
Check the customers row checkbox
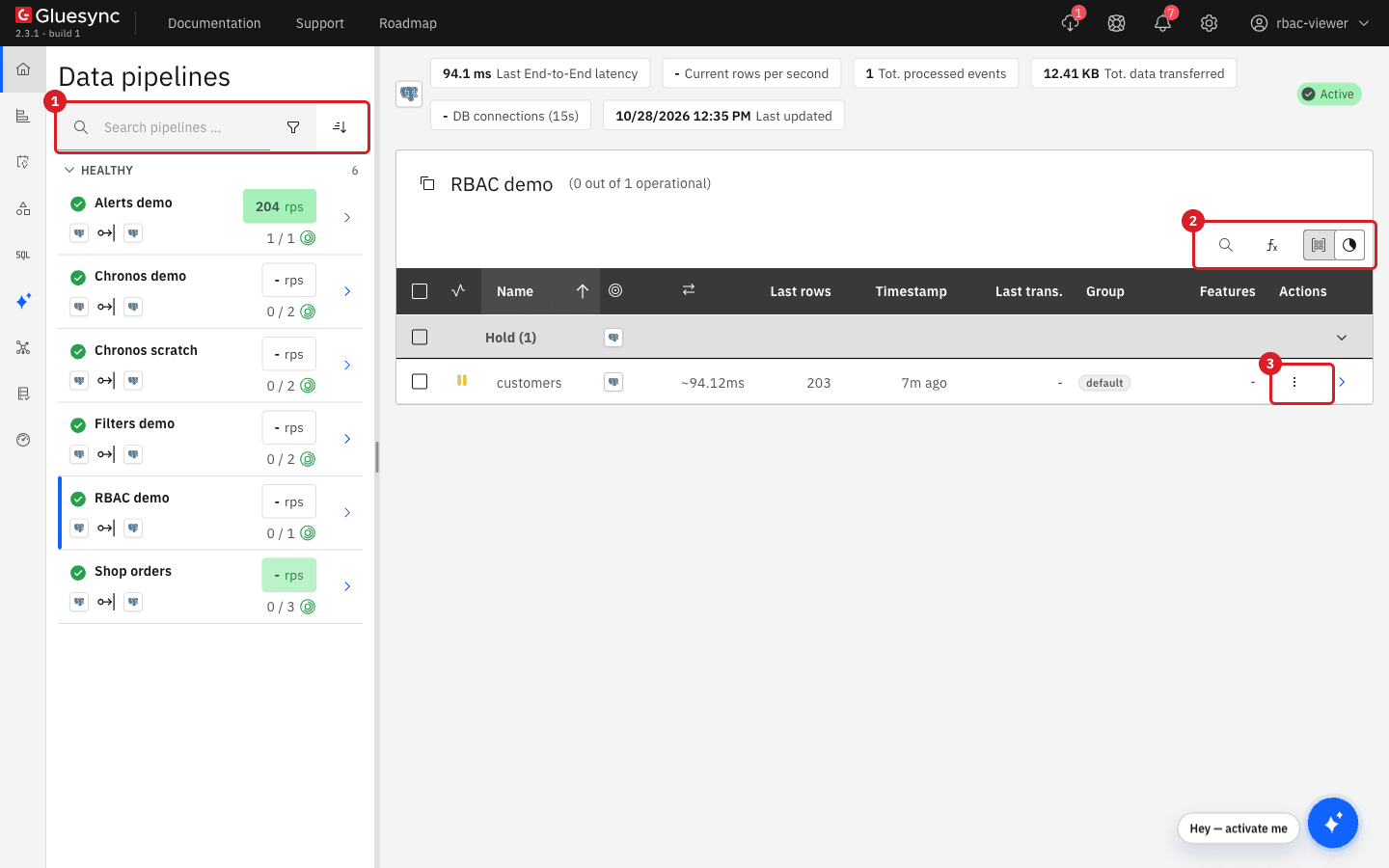point(420,382)
